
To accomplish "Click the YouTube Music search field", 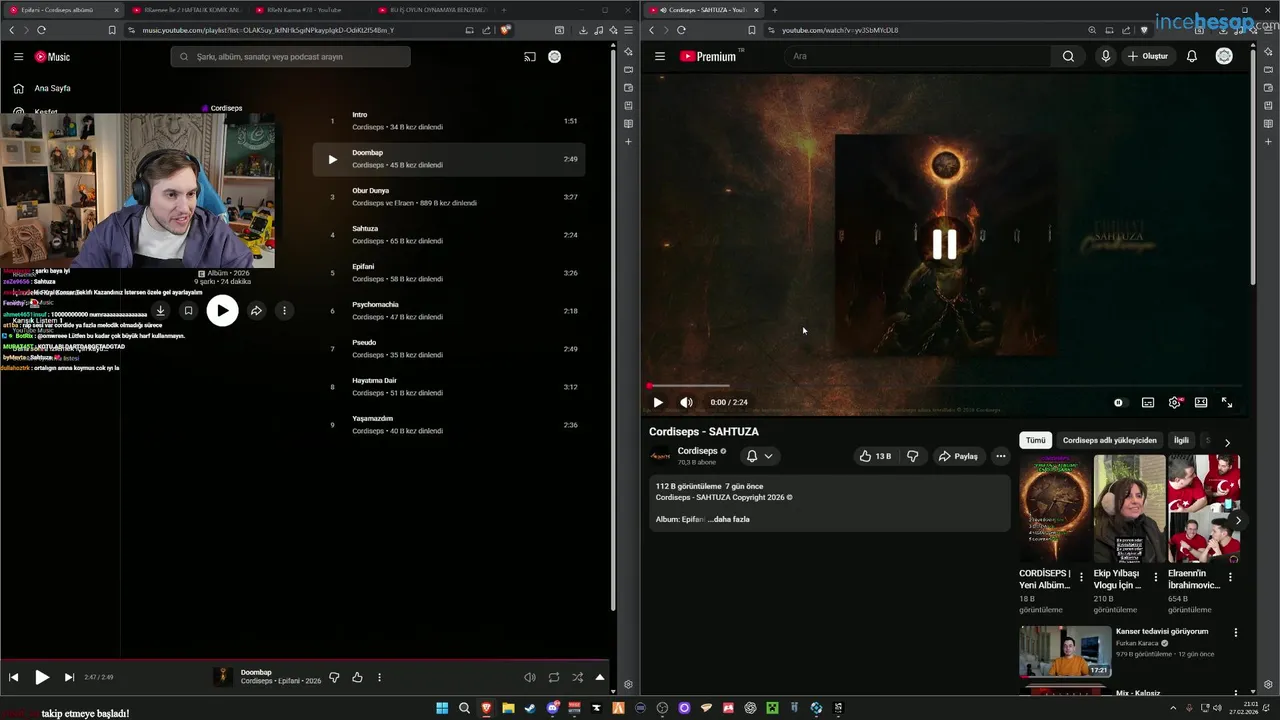I will pos(290,57).
